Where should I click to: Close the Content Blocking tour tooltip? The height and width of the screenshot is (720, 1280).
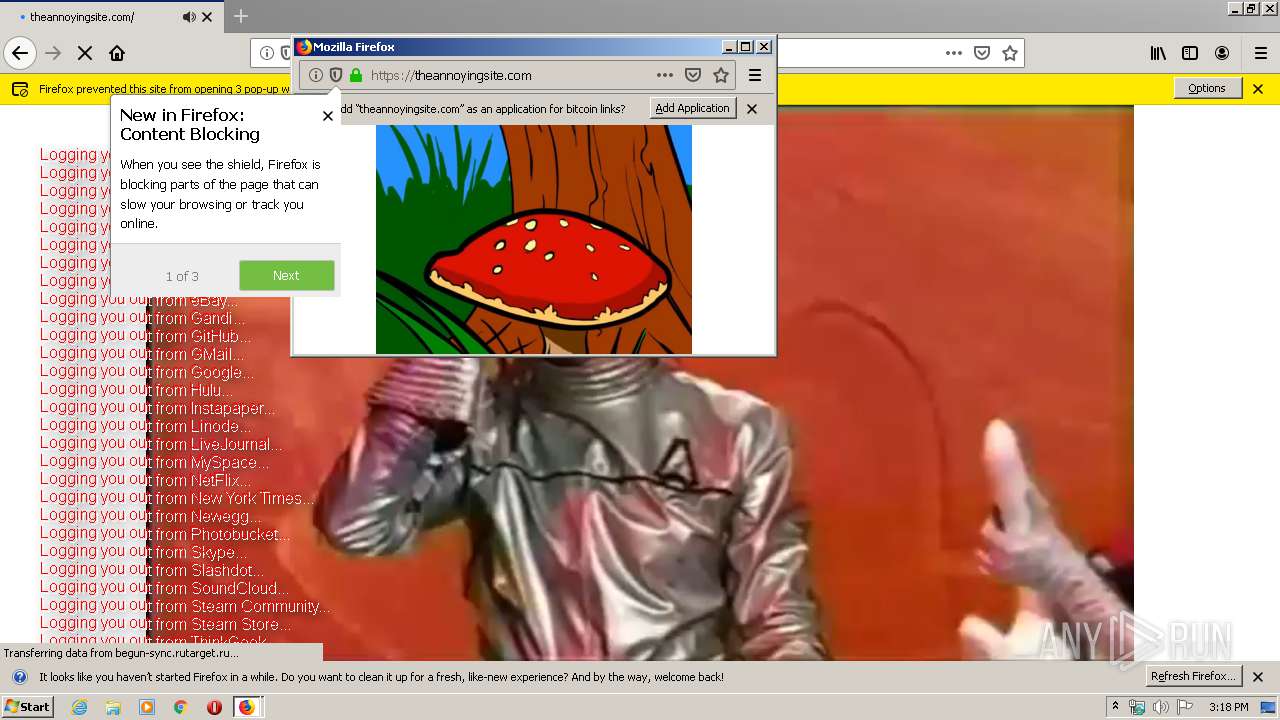pyautogui.click(x=327, y=116)
